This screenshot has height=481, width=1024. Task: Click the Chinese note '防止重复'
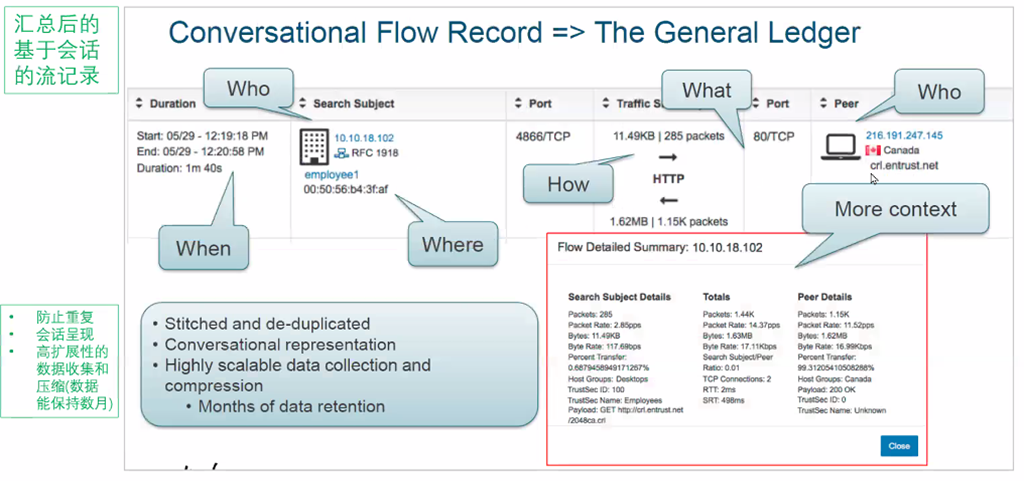coord(65,318)
